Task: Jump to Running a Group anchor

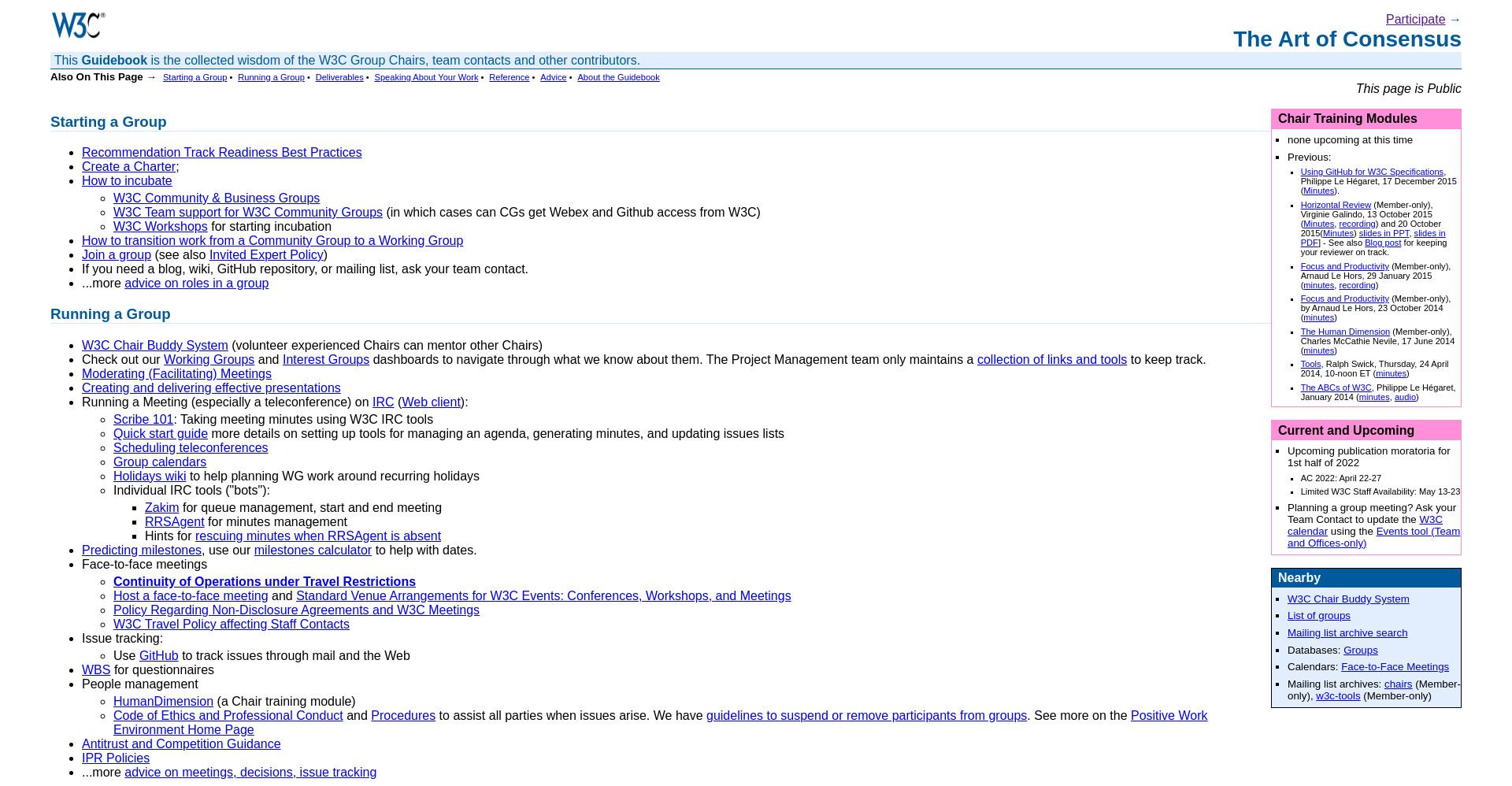Action: tap(271, 77)
